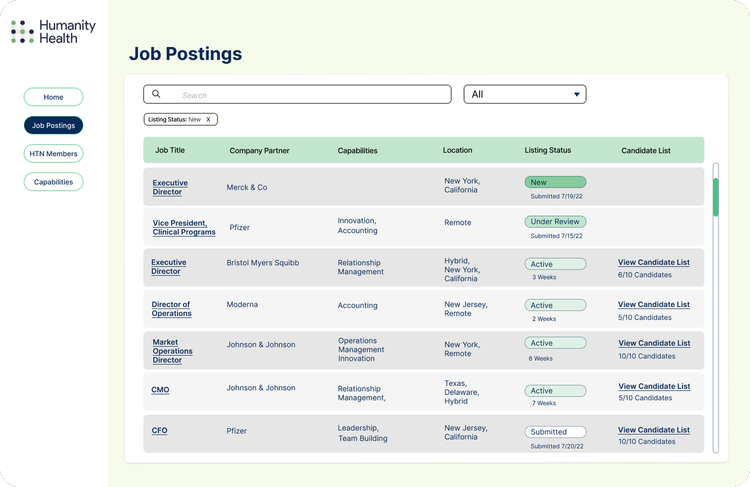Click the New status badge for Merck

(555, 182)
